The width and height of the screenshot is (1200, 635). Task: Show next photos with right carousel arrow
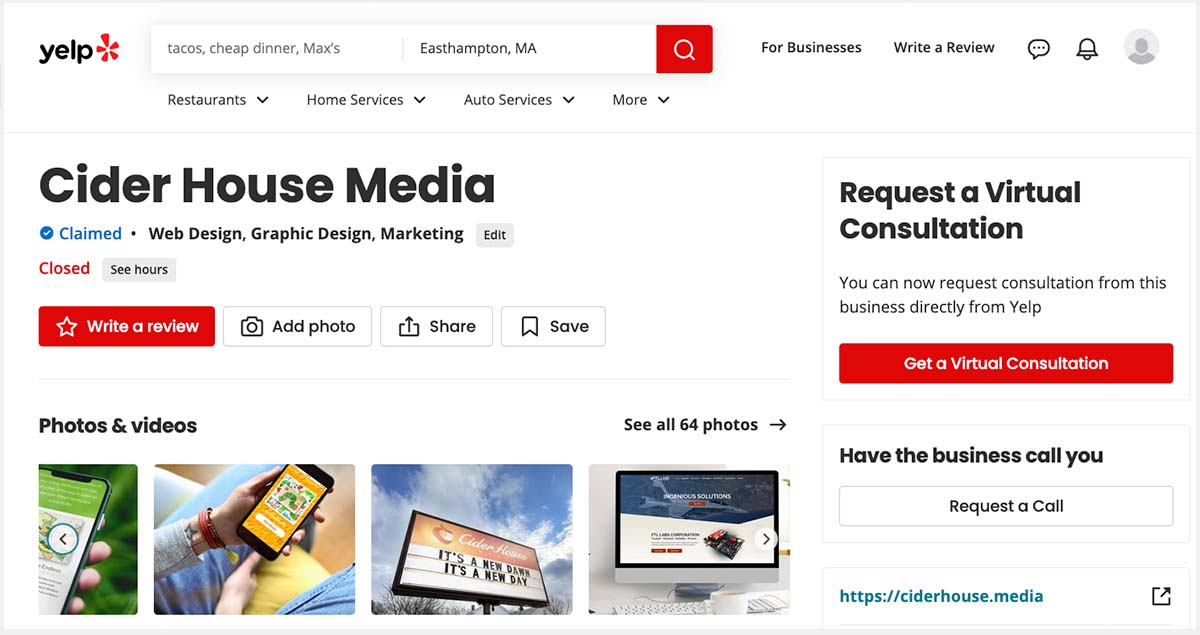point(765,539)
